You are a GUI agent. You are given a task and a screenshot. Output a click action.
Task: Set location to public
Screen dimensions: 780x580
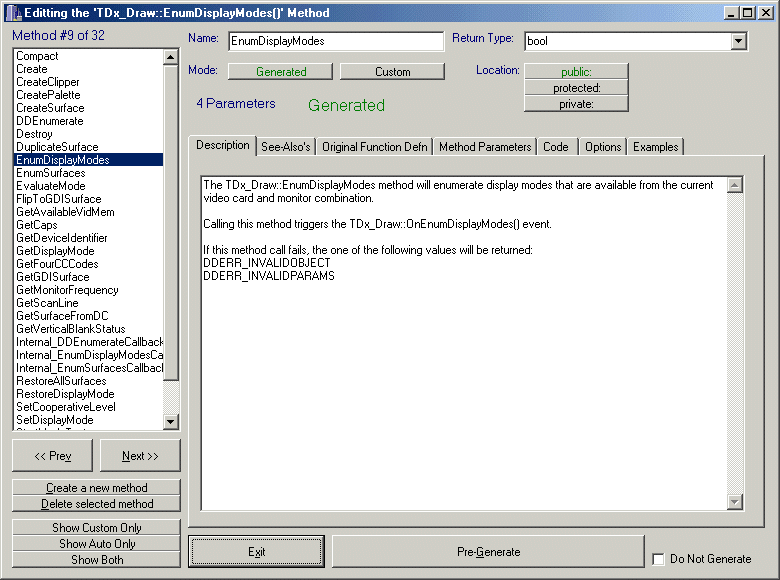(x=576, y=71)
